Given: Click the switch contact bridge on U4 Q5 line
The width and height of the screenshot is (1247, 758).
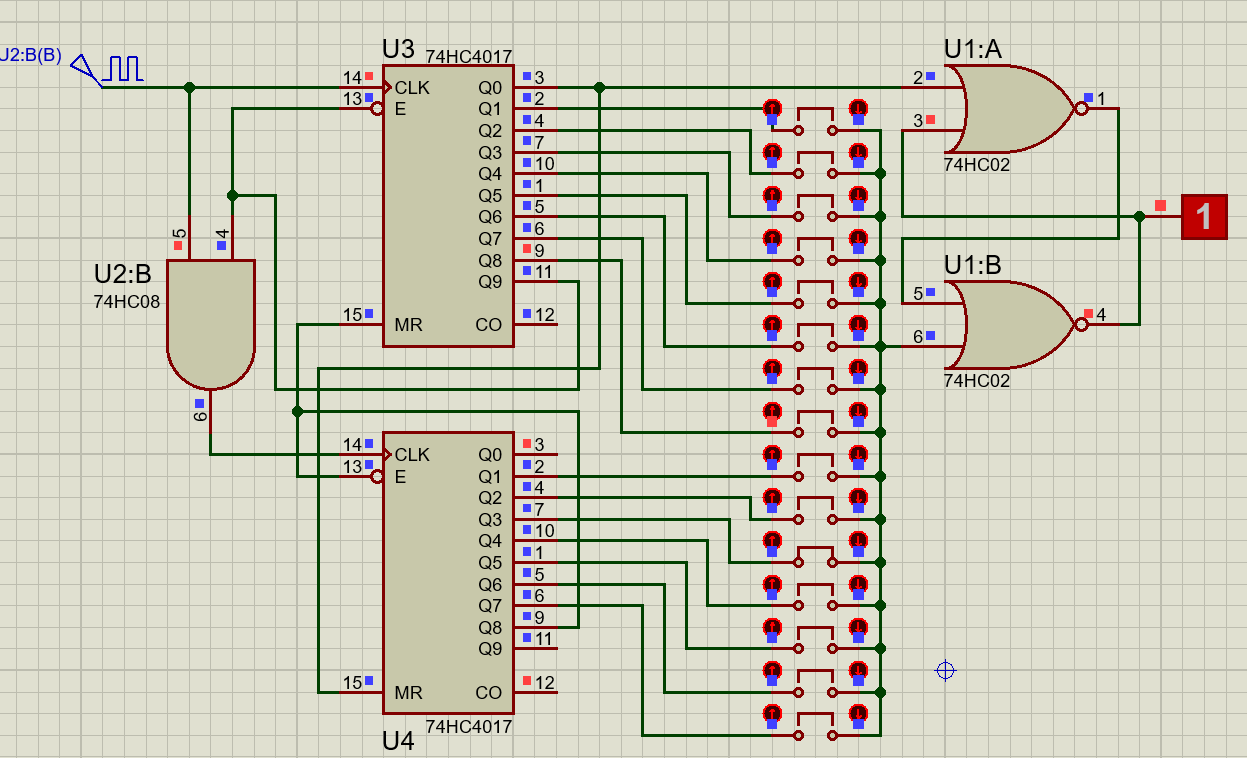Looking at the screenshot, I should pos(815,638).
